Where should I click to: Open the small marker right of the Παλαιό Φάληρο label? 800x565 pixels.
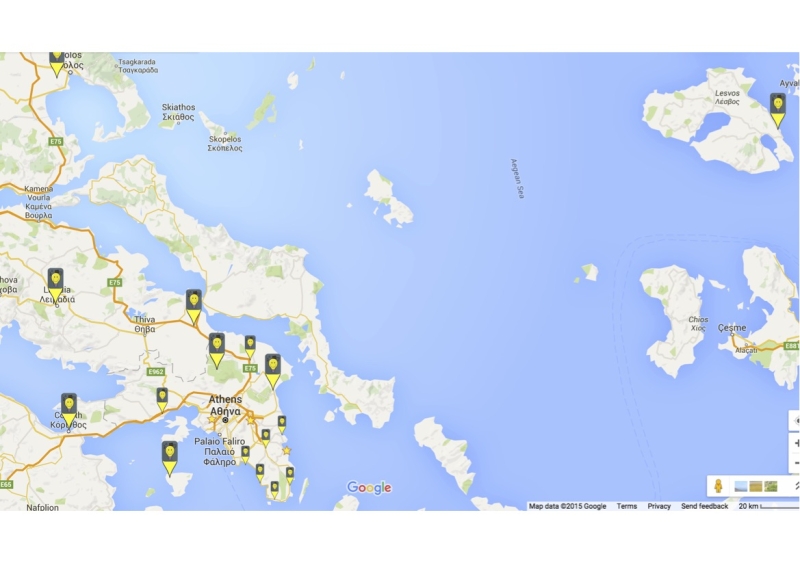pos(245,455)
